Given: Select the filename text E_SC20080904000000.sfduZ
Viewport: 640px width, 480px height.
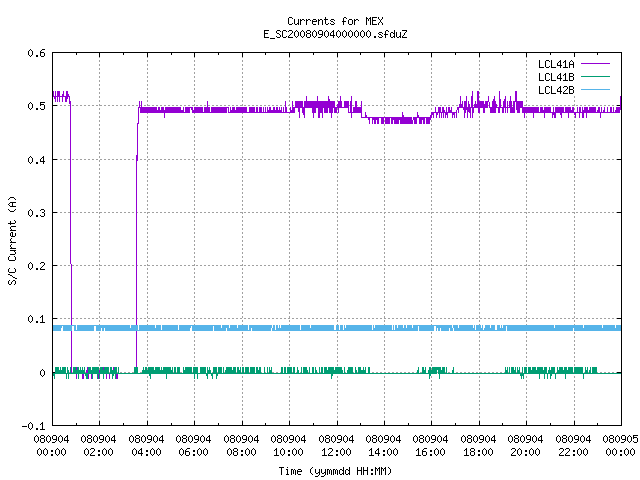Looking at the screenshot, I should 335,34.
